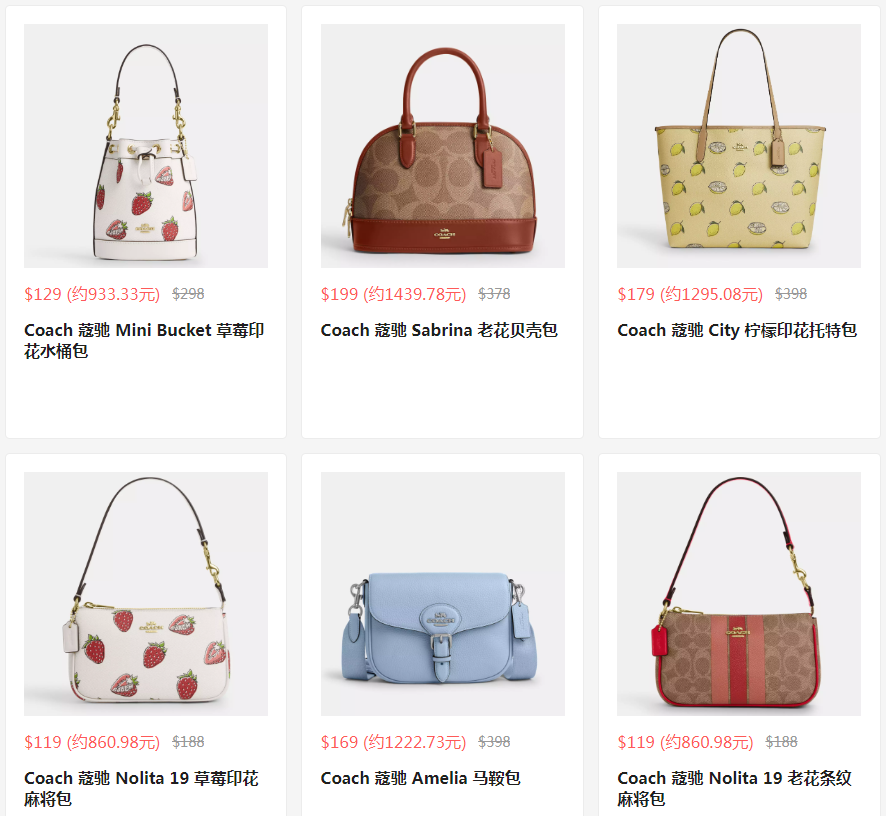Open the Nolita 19 strawberry bag image

tap(146, 594)
